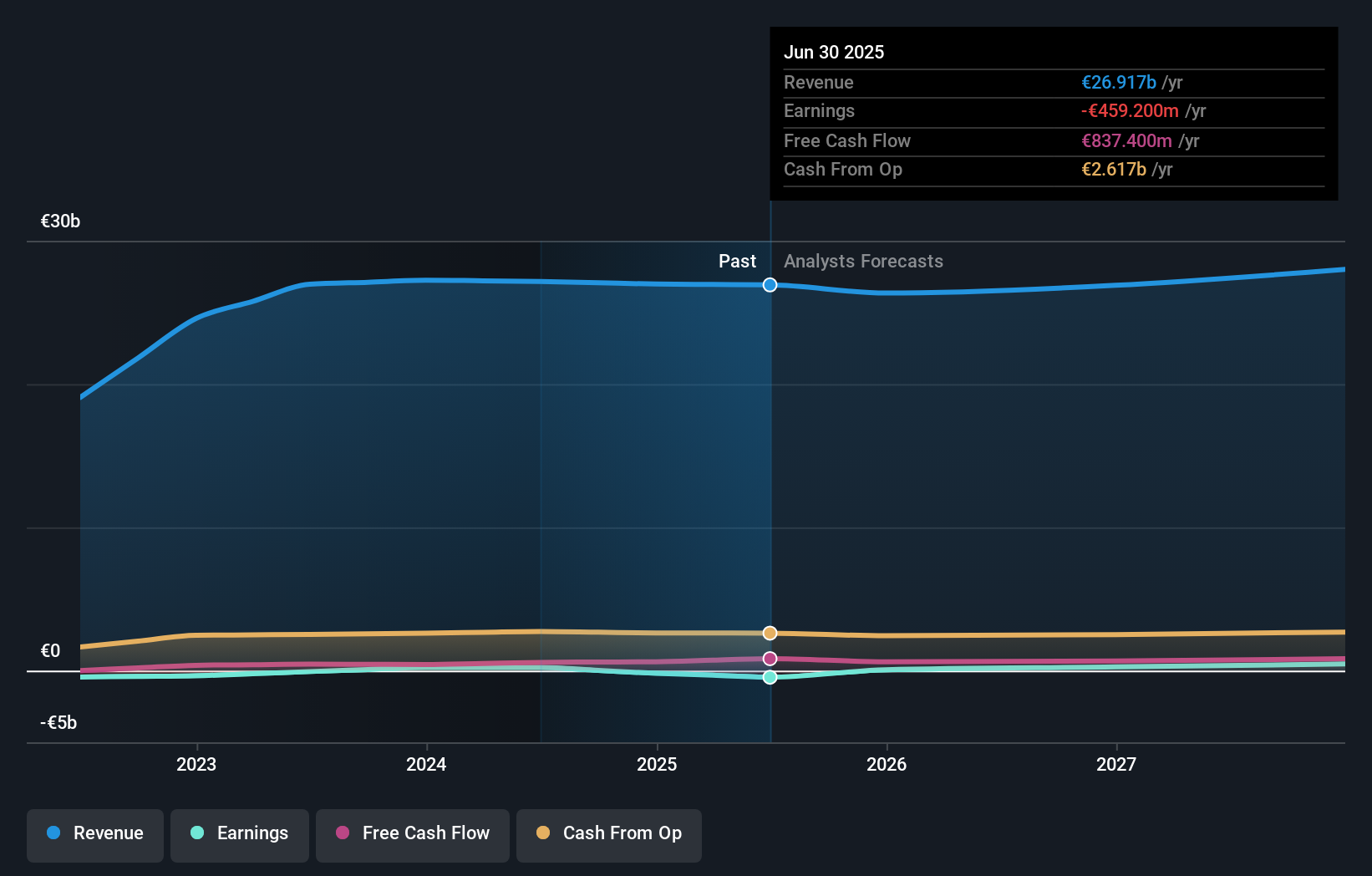Select the Free Cash Flow data point marker

click(770, 659)
